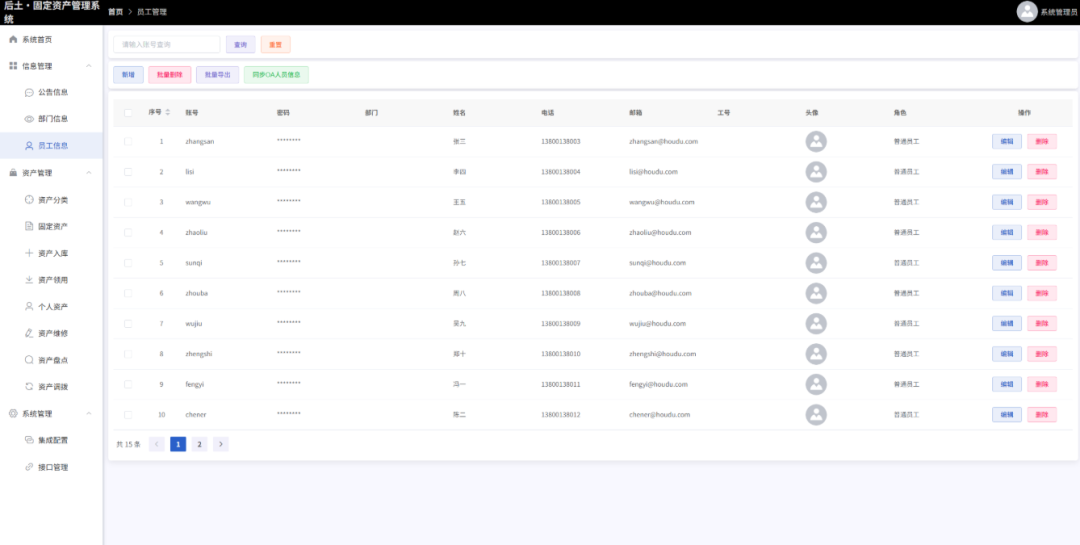Screen dimensions: 1080x545
Task: Open 部门信息 menu item
Action: [52, 119]
